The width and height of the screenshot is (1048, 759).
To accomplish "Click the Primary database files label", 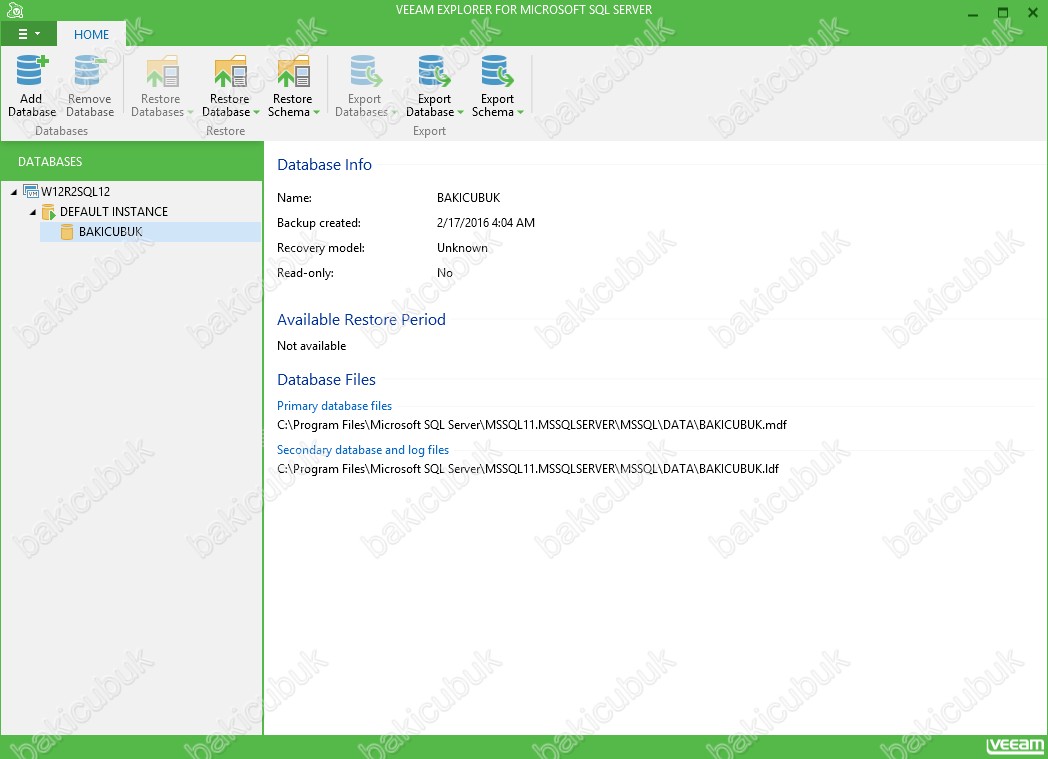I will coord(334,406).
